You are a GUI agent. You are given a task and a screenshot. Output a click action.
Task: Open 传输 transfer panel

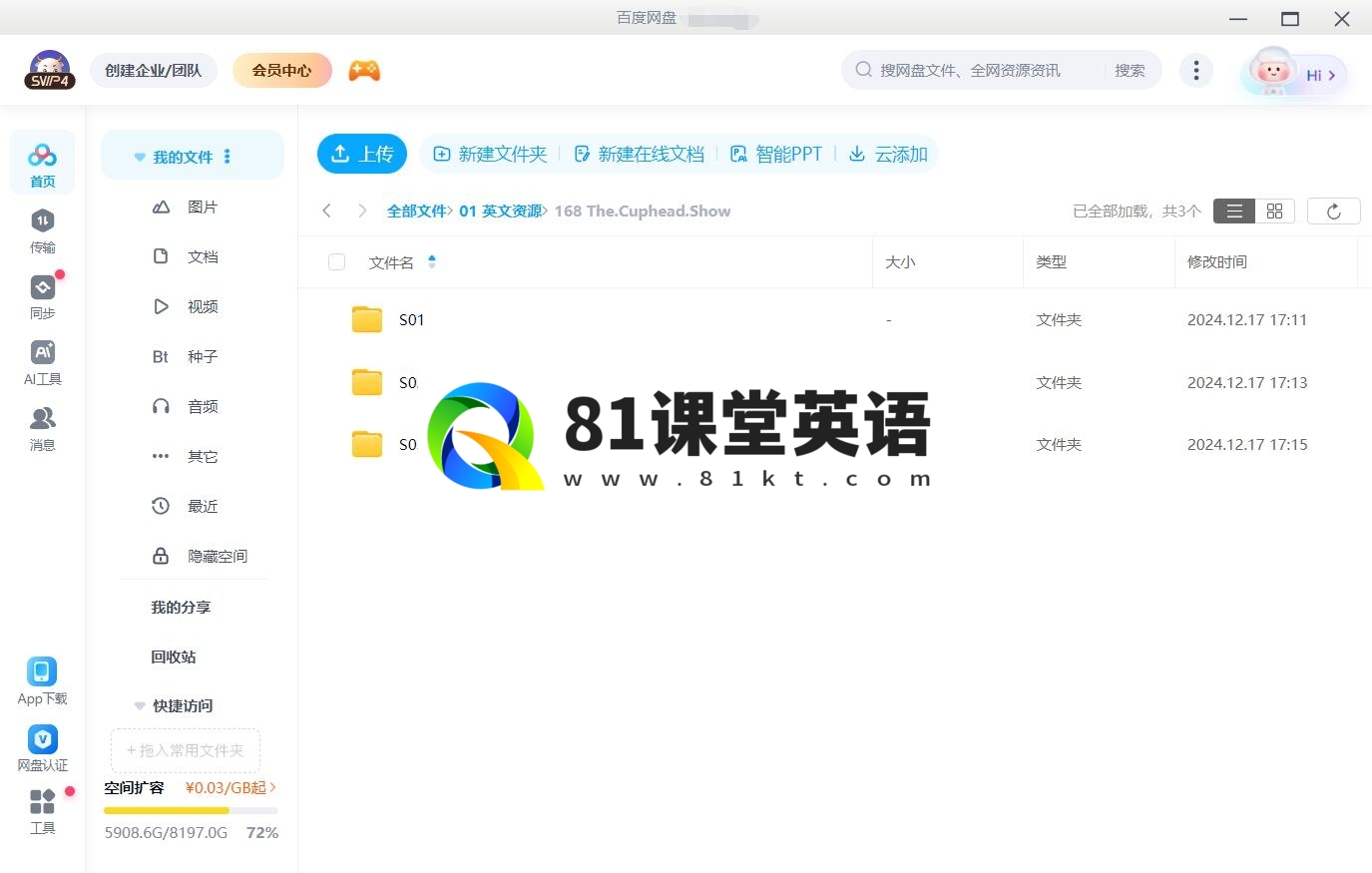click(42, 230)
